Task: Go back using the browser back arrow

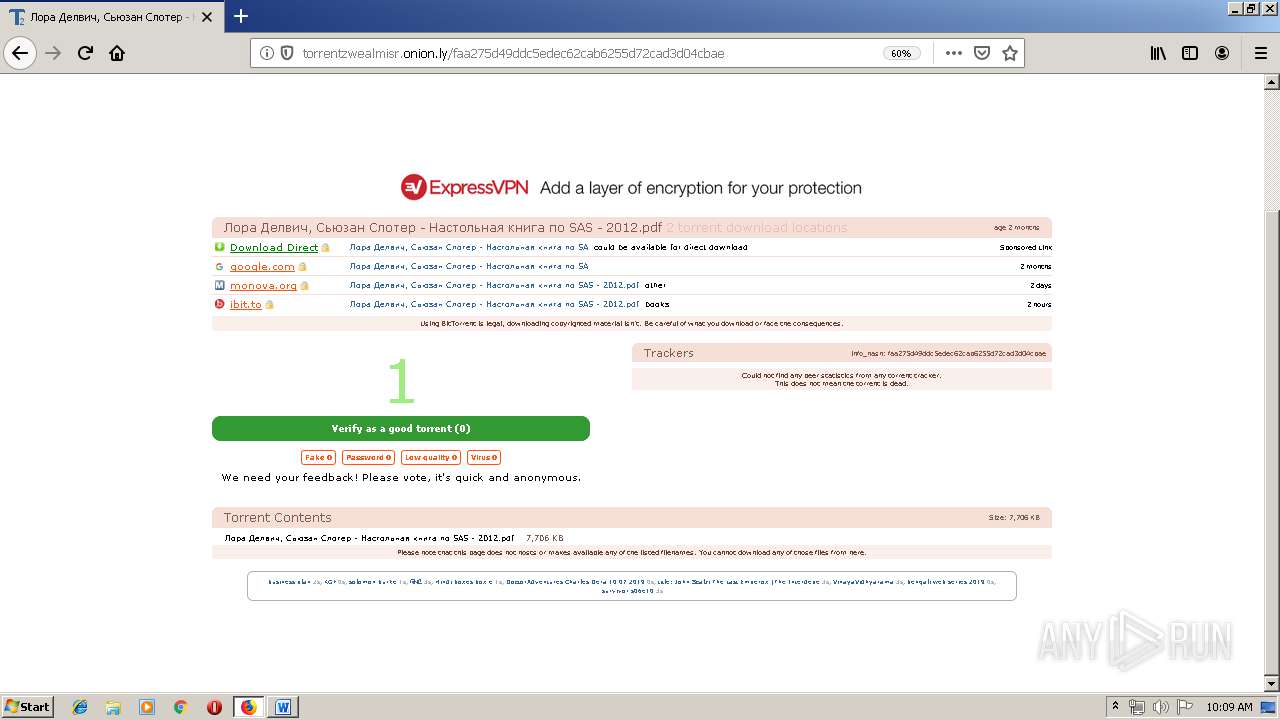Action: 20,53
